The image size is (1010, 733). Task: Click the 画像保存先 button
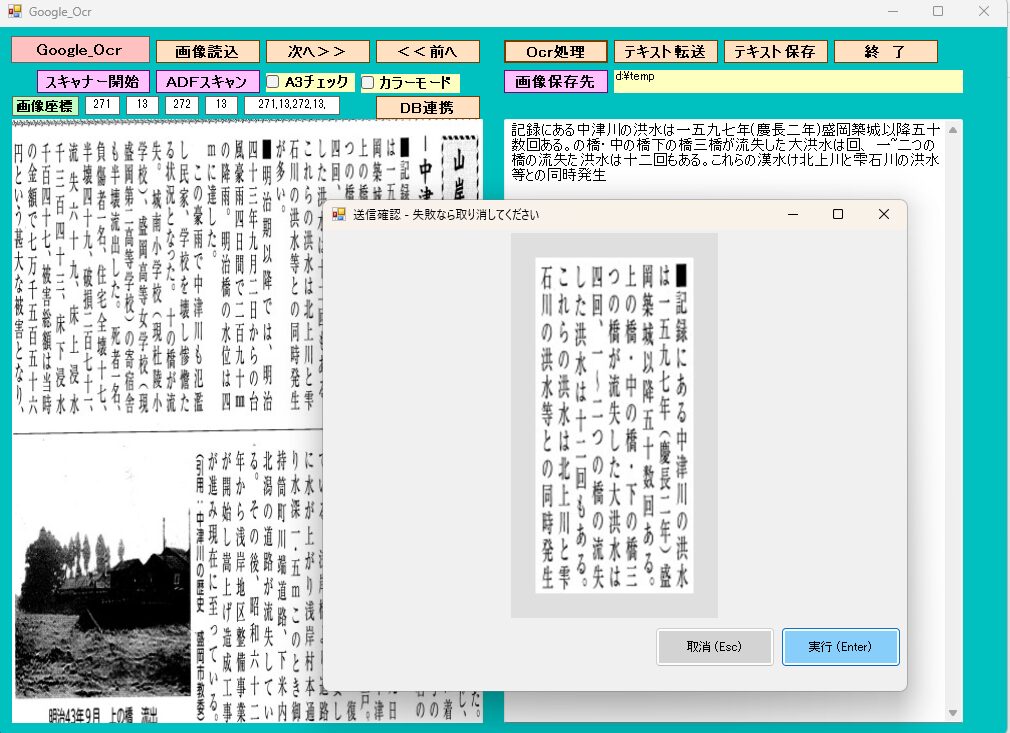[555, 81]
